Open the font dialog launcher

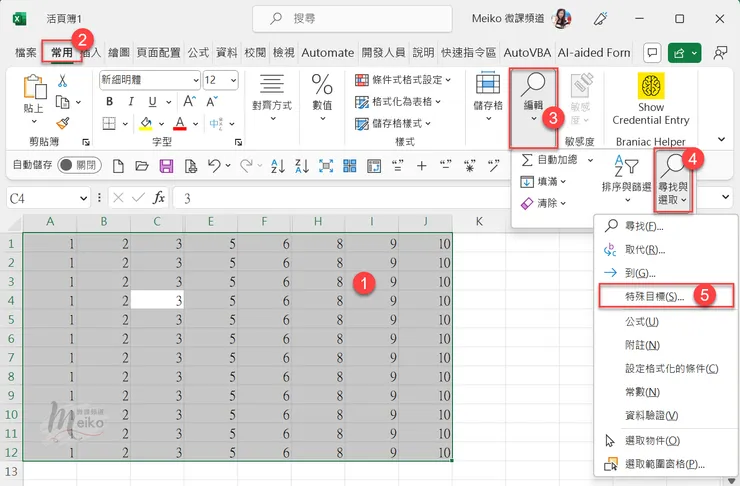(x=238, y=142)
